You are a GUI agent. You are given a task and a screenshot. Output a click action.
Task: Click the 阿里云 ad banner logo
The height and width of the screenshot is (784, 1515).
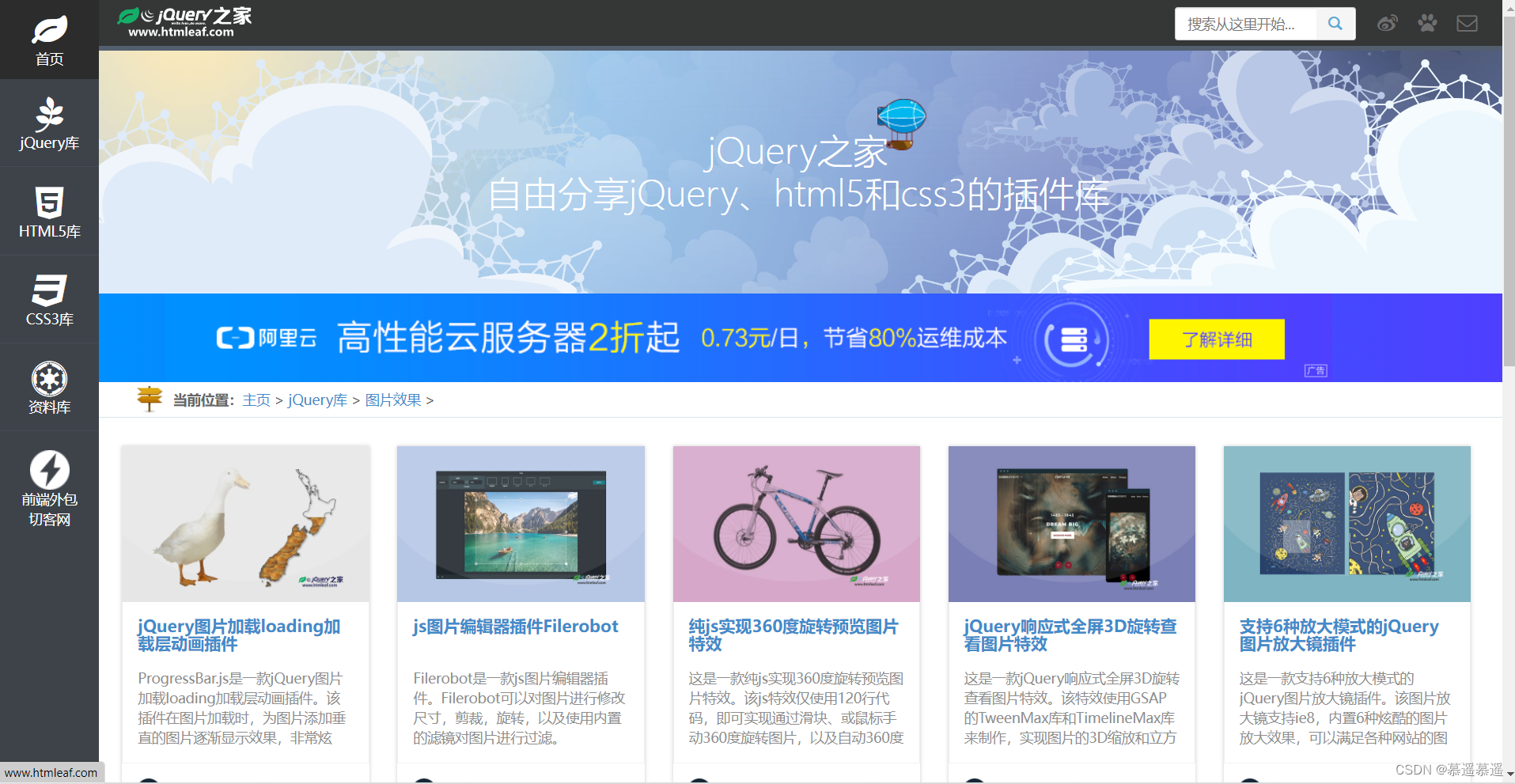click(x=267, y=339)
